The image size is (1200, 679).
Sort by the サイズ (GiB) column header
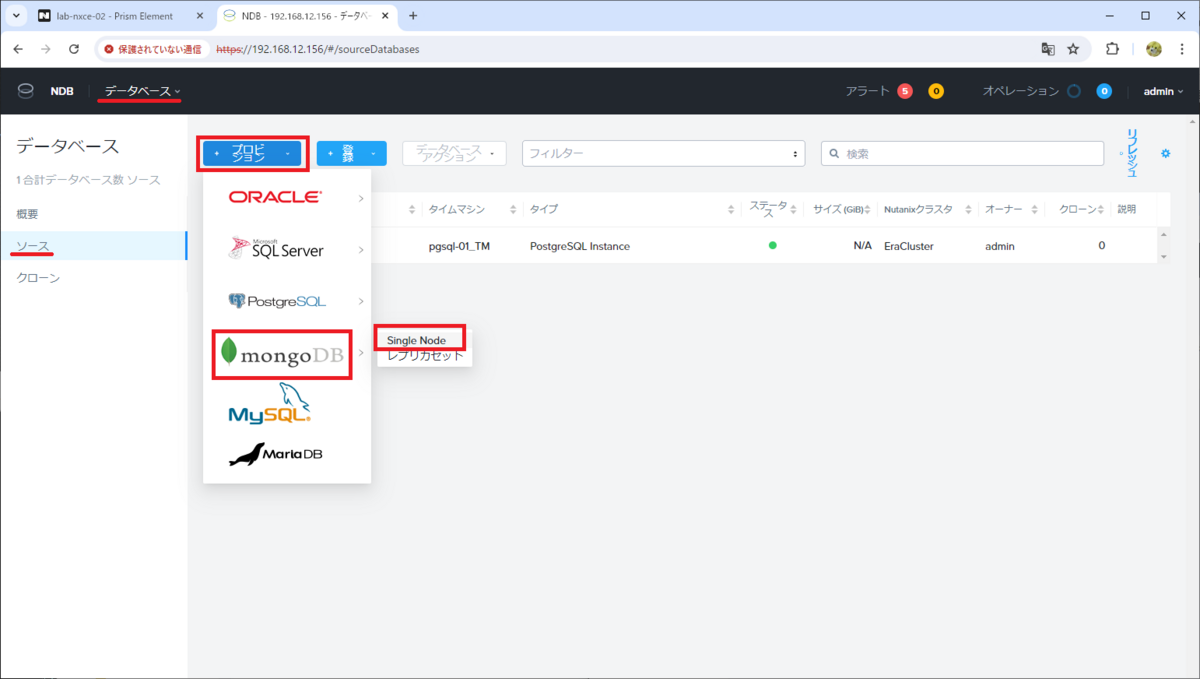(838, 209)
